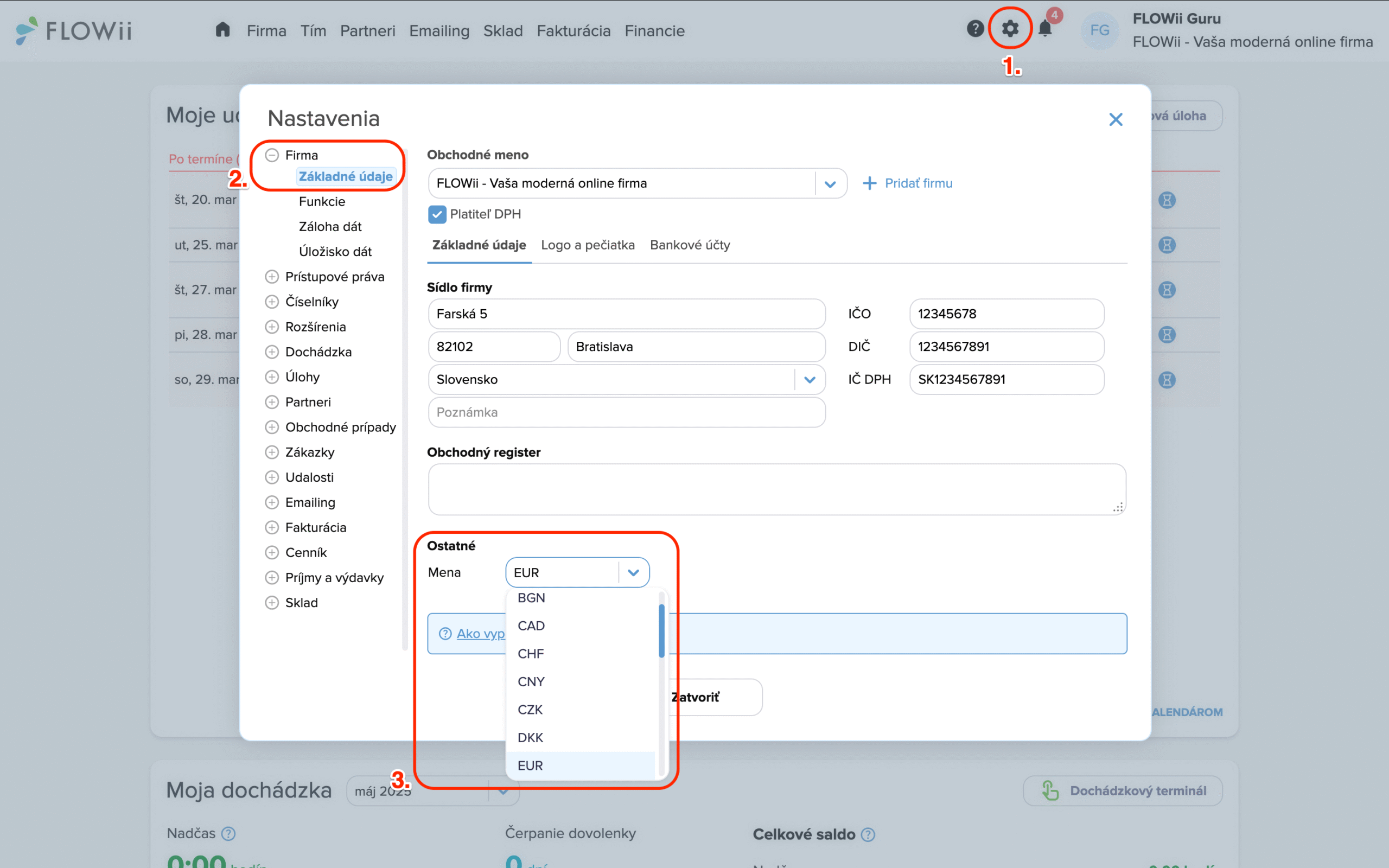This screenshot has width=1389, height=868.
Task: Expand the Príjmy a výdavky node
Action: tap(272, 578)
